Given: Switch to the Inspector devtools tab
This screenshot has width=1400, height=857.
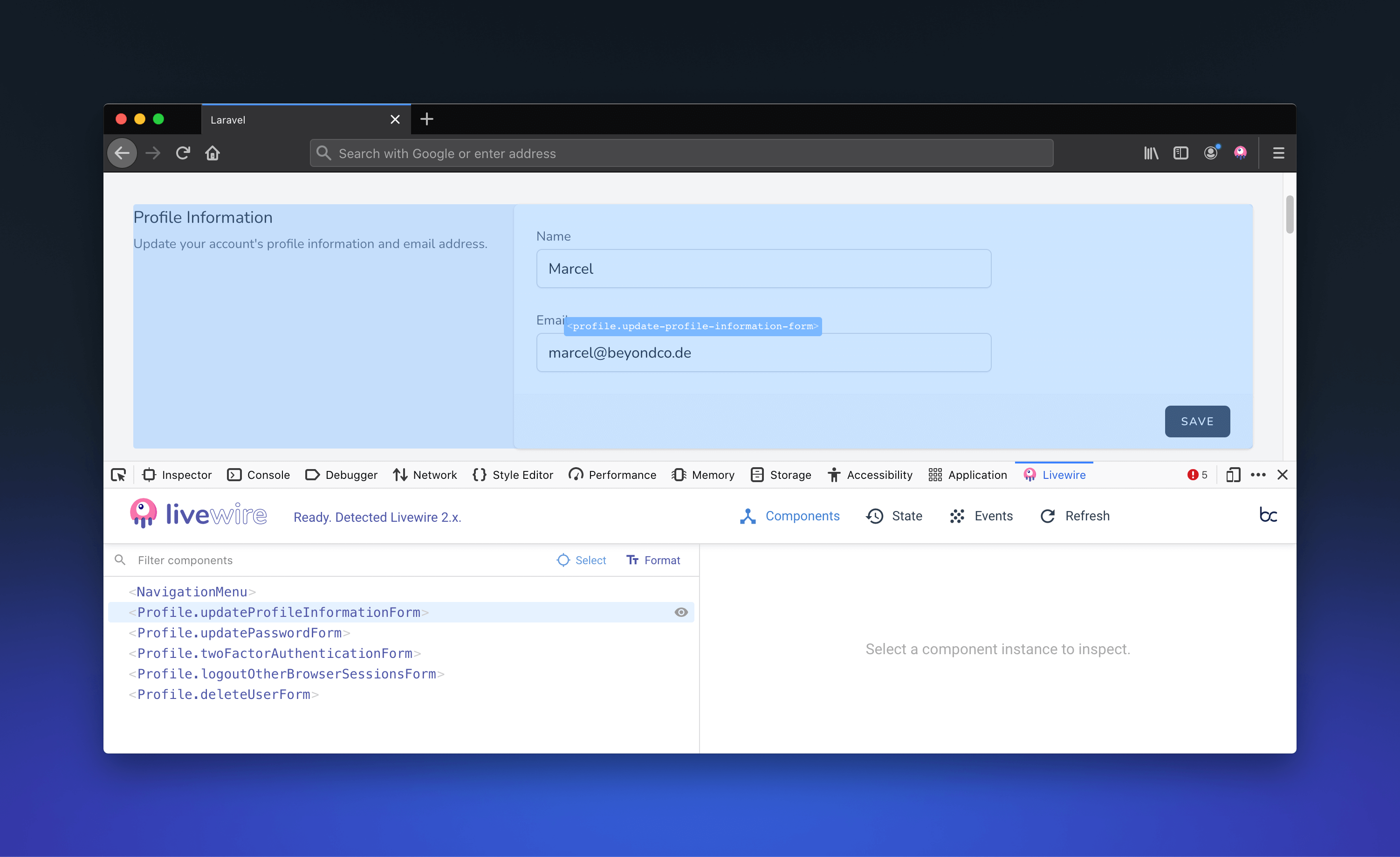Looking at the screenshot, I should 177,475.
